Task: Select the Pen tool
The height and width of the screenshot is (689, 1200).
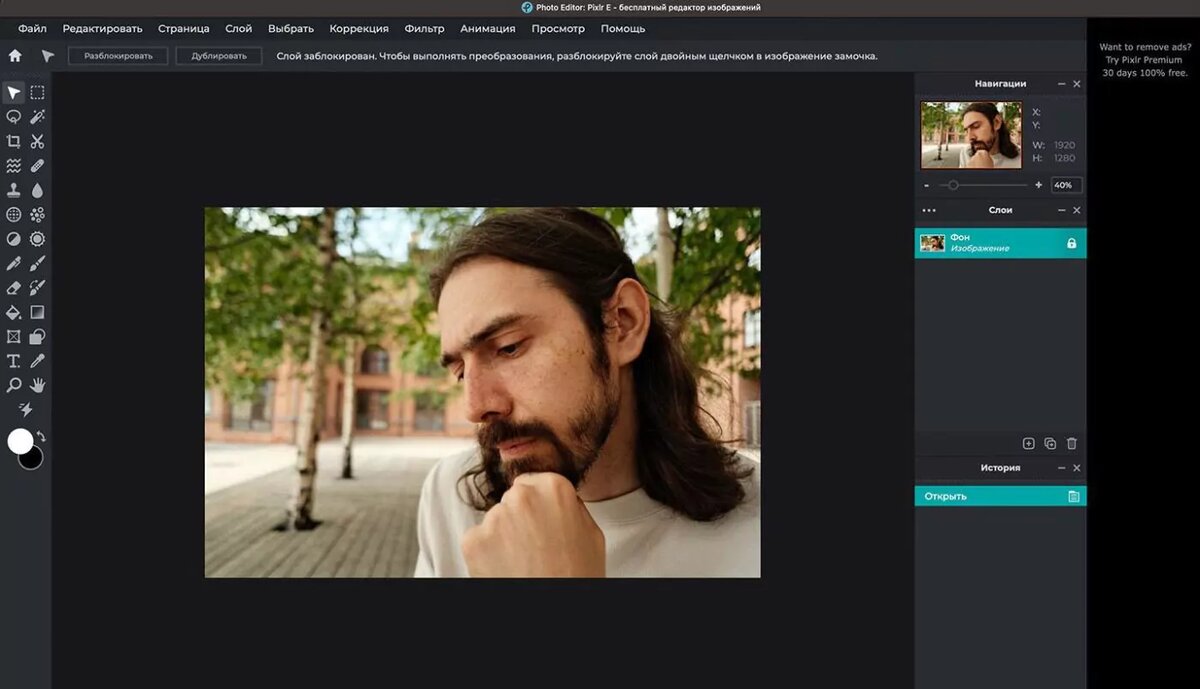Action: tap(14, 263)
